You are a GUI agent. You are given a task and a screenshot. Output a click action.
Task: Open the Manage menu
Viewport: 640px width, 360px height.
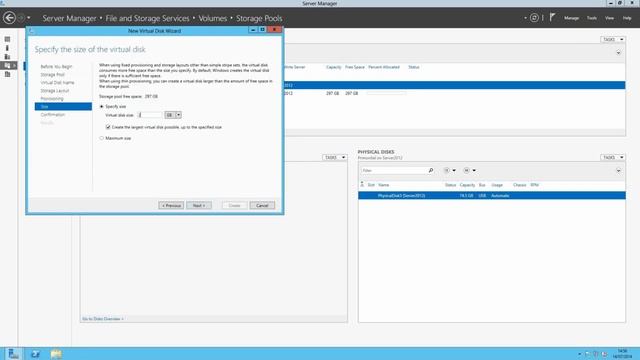click(x=571, y=18)
